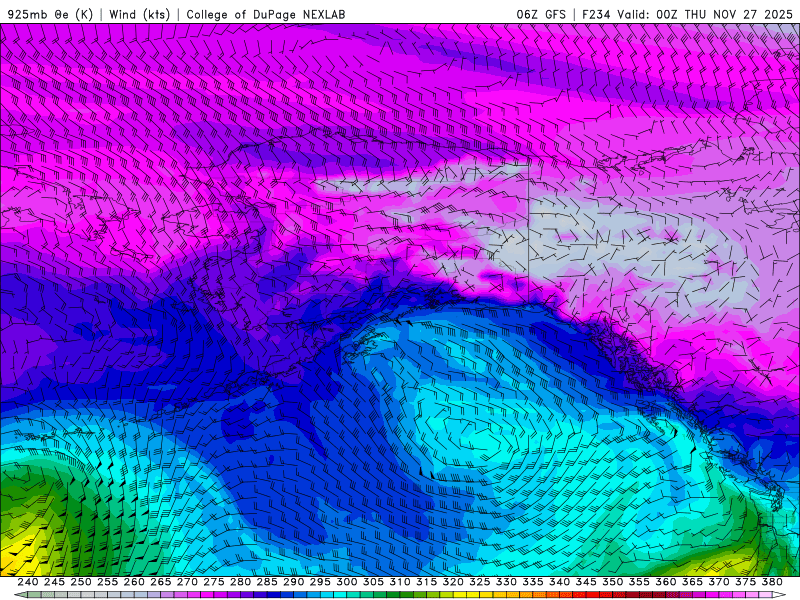Click the 240 value on the color scale
Image resolution: width=800 pixels, height=600 pixels.
point(28,582)
